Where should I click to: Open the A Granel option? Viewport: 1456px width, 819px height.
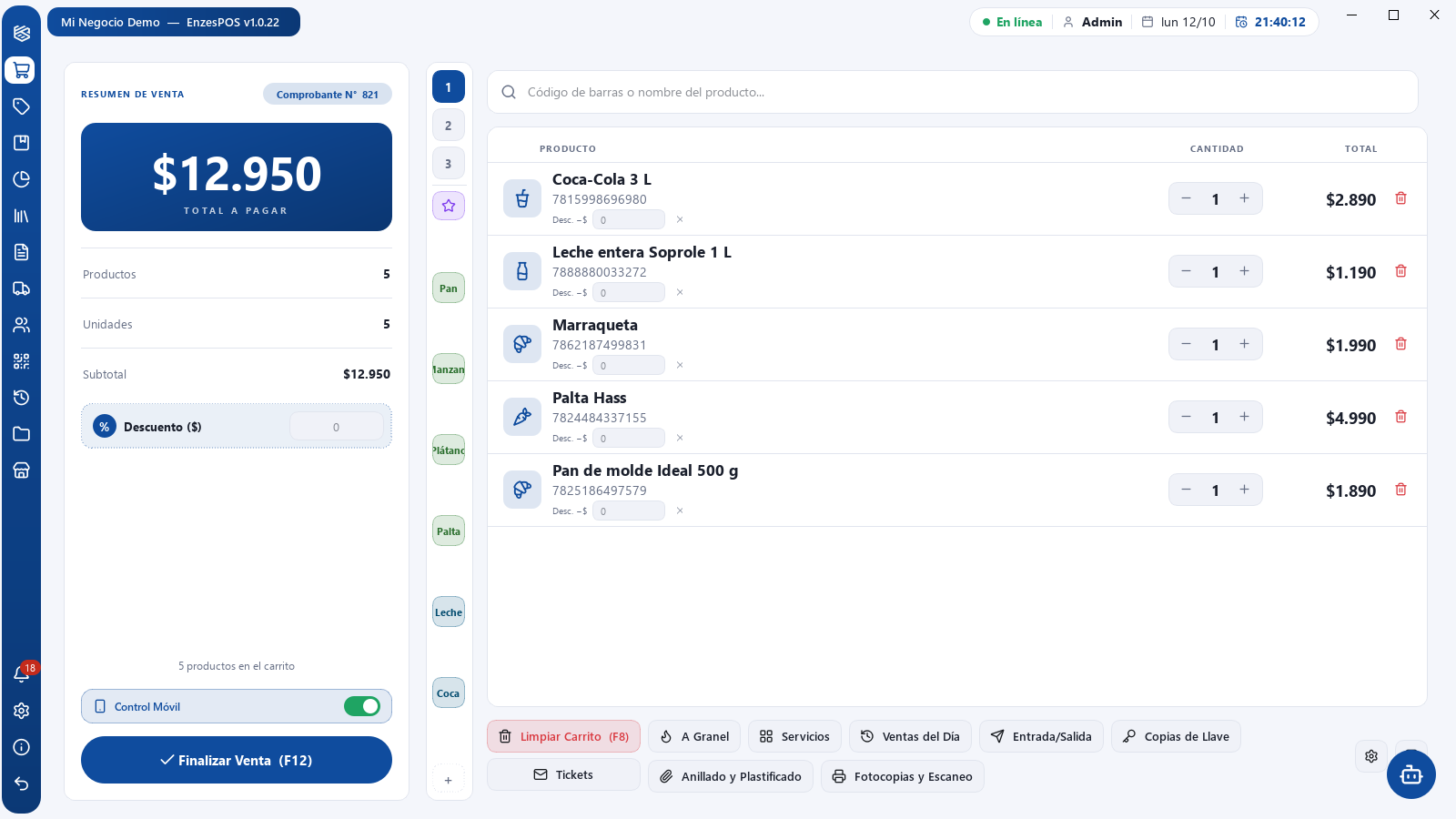click(694, 736)
